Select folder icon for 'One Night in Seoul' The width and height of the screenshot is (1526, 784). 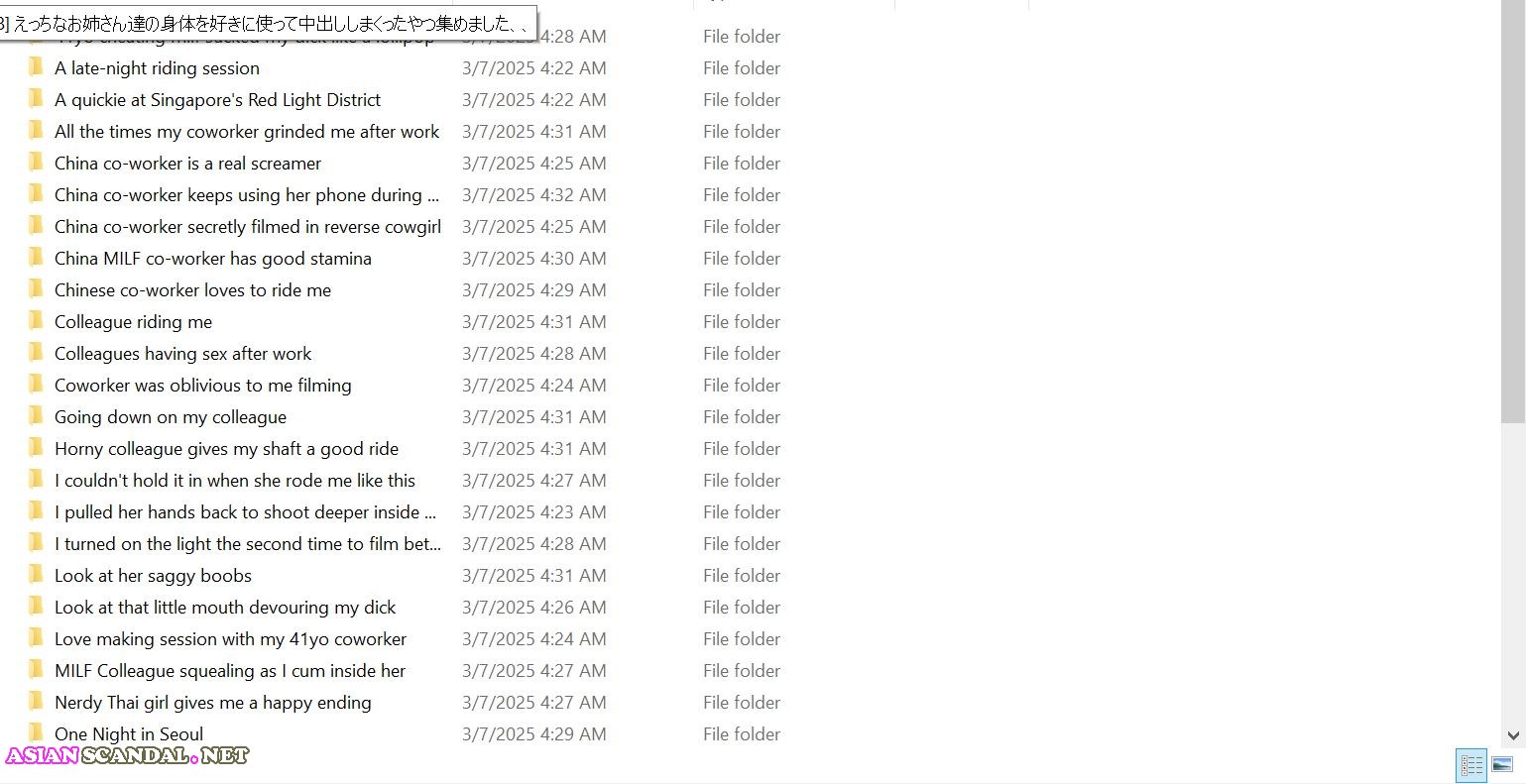[36, 733]
